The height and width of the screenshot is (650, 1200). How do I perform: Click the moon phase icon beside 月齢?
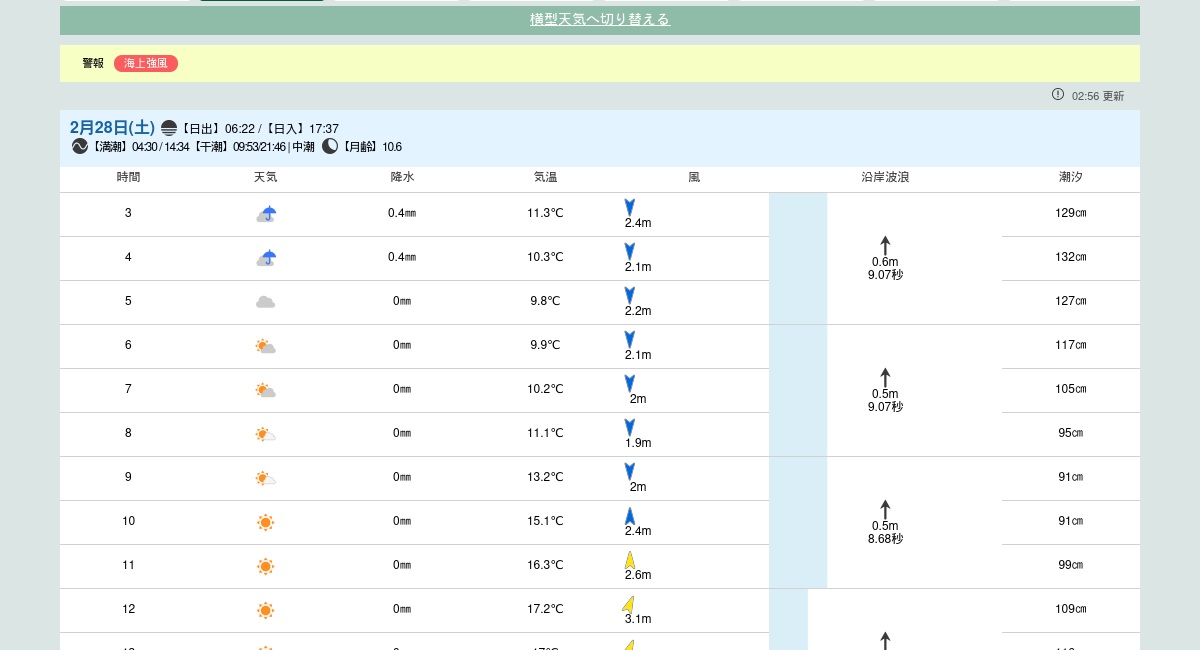click(x=330, y=146)
